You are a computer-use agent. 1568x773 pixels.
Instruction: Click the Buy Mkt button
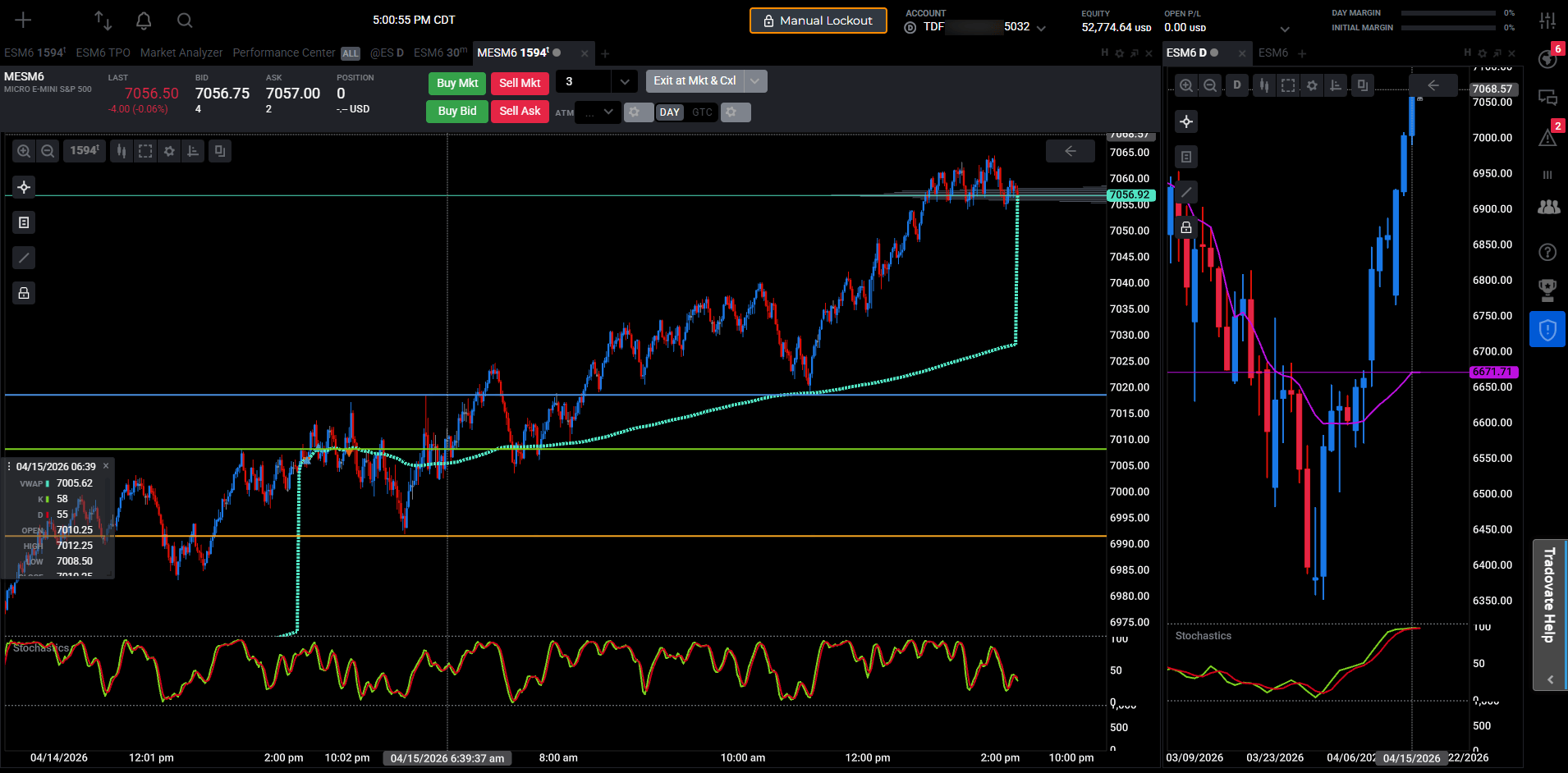[x=457, y=83]
